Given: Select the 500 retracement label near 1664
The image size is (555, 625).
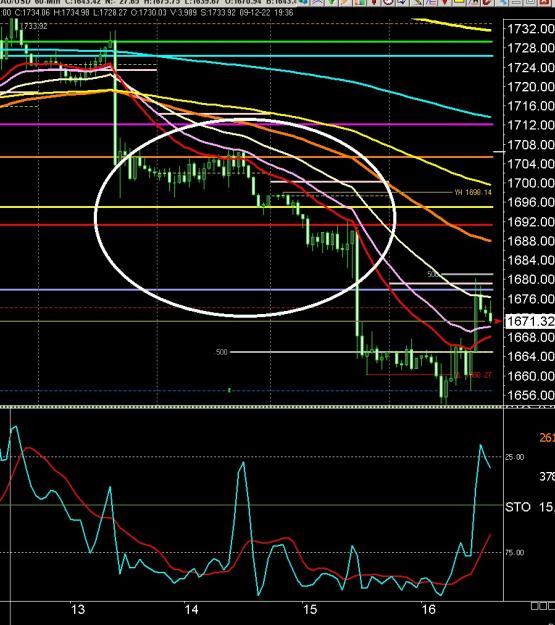Looking at the screenshot, I should coord(221,352).
